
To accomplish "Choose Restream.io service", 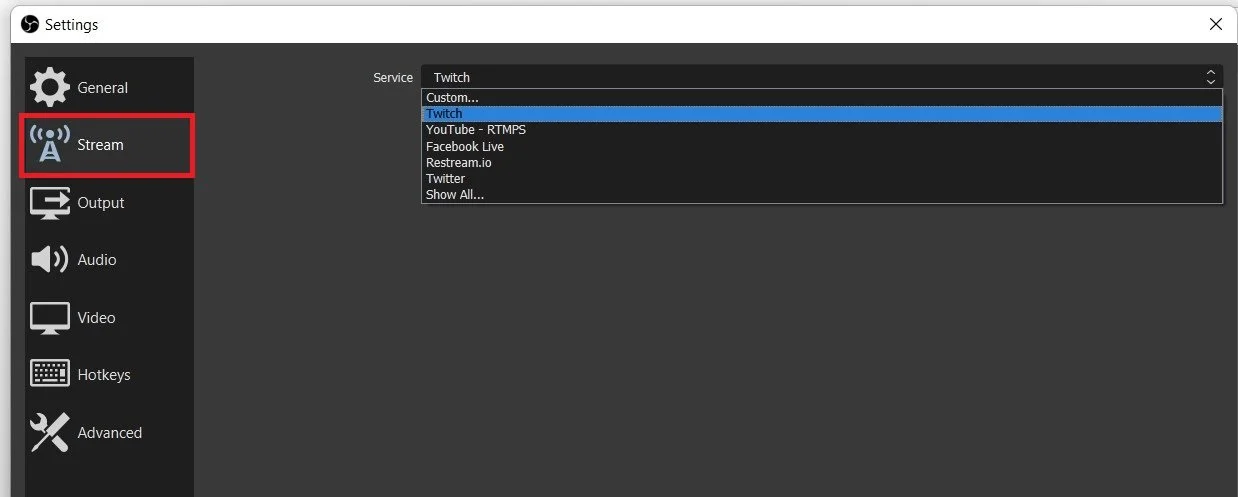I will [822, 162].
